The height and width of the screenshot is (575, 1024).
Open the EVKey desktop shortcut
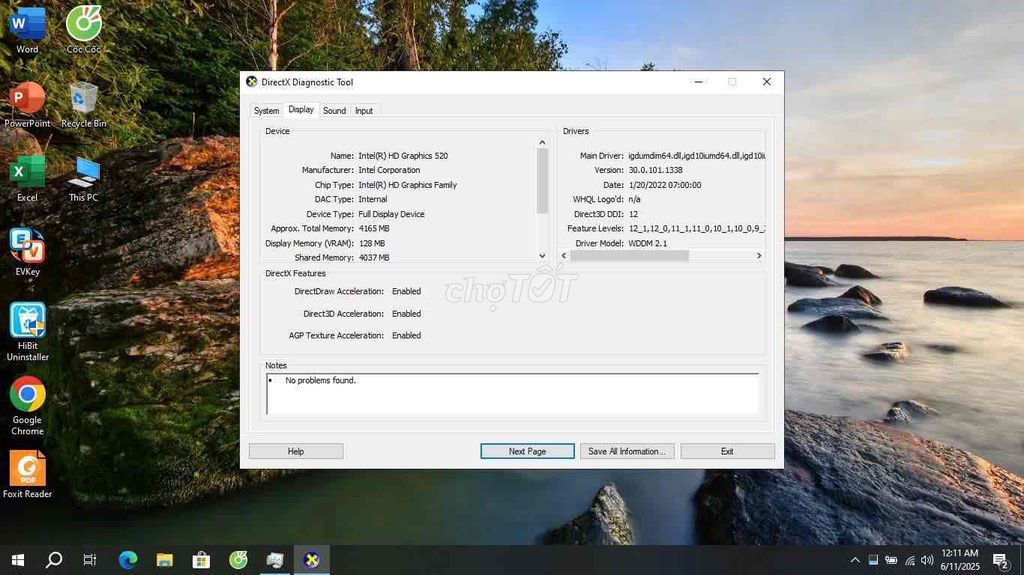27,252
